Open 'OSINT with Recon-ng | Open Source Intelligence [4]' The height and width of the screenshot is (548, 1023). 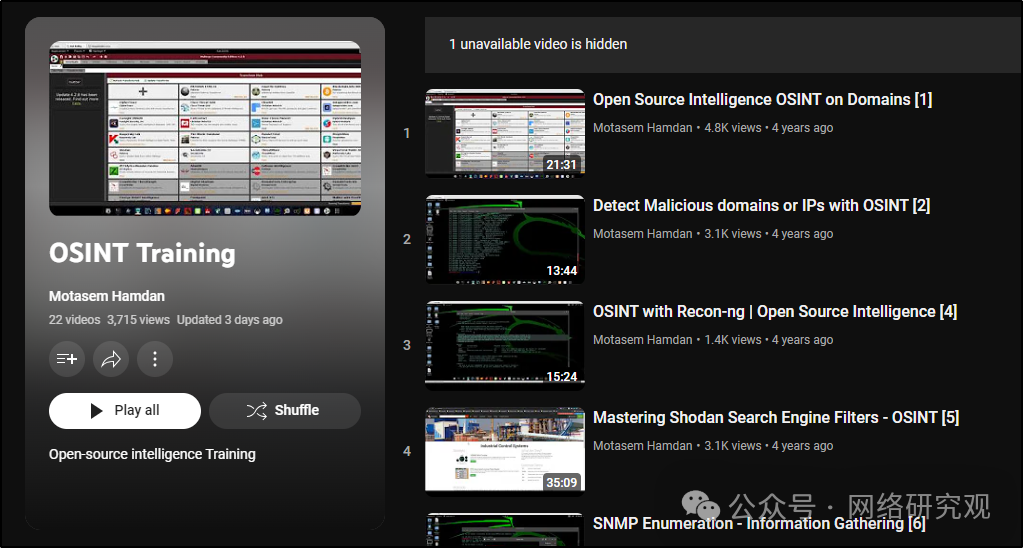[x=775, y=312]
